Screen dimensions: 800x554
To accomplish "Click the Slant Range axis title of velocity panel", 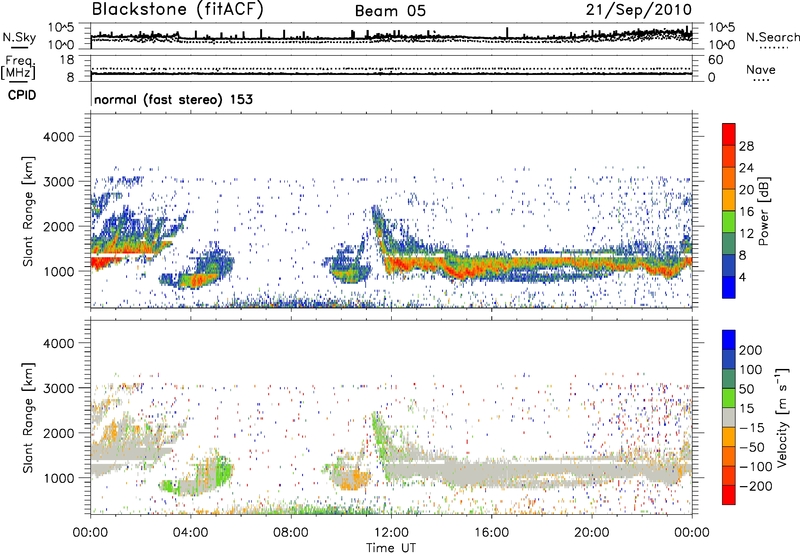I will [x=29, y=418].
